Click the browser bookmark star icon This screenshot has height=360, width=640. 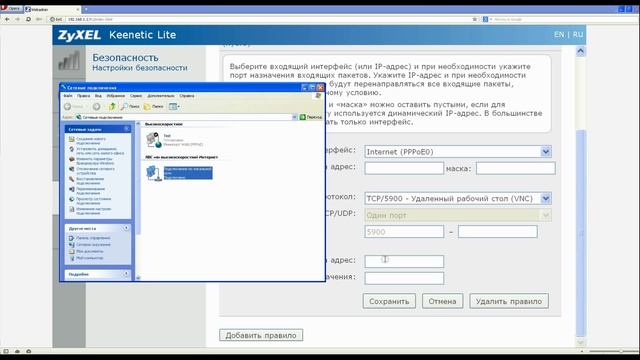[475, 19]
